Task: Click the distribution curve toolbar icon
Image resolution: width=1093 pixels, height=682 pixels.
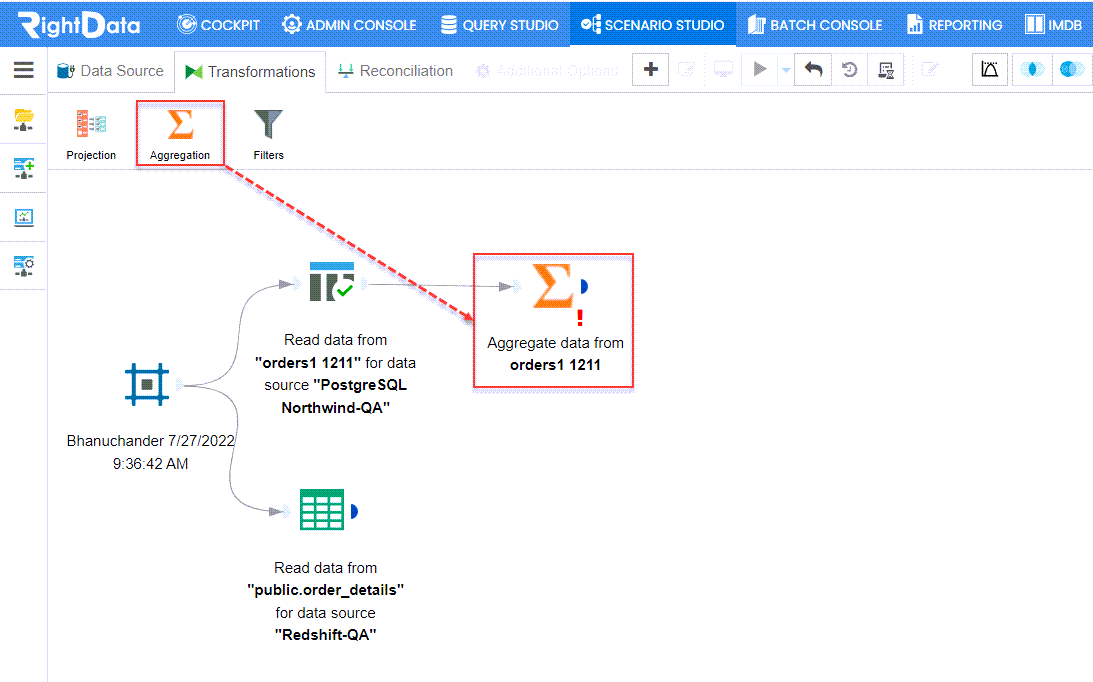Action: 990,70
